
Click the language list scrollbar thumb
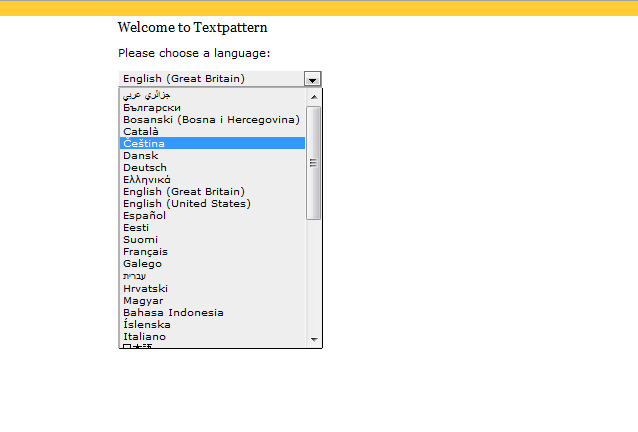[x=313, y=163]
